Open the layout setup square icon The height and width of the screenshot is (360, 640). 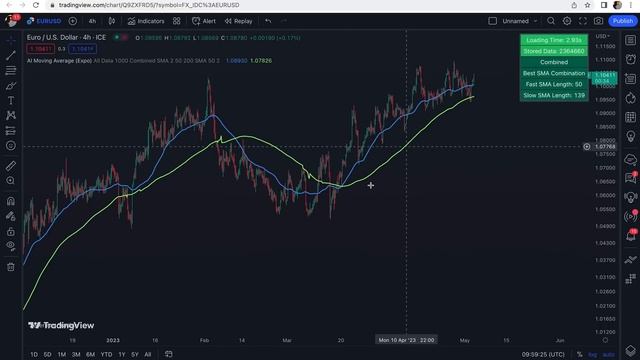[493, 21]
